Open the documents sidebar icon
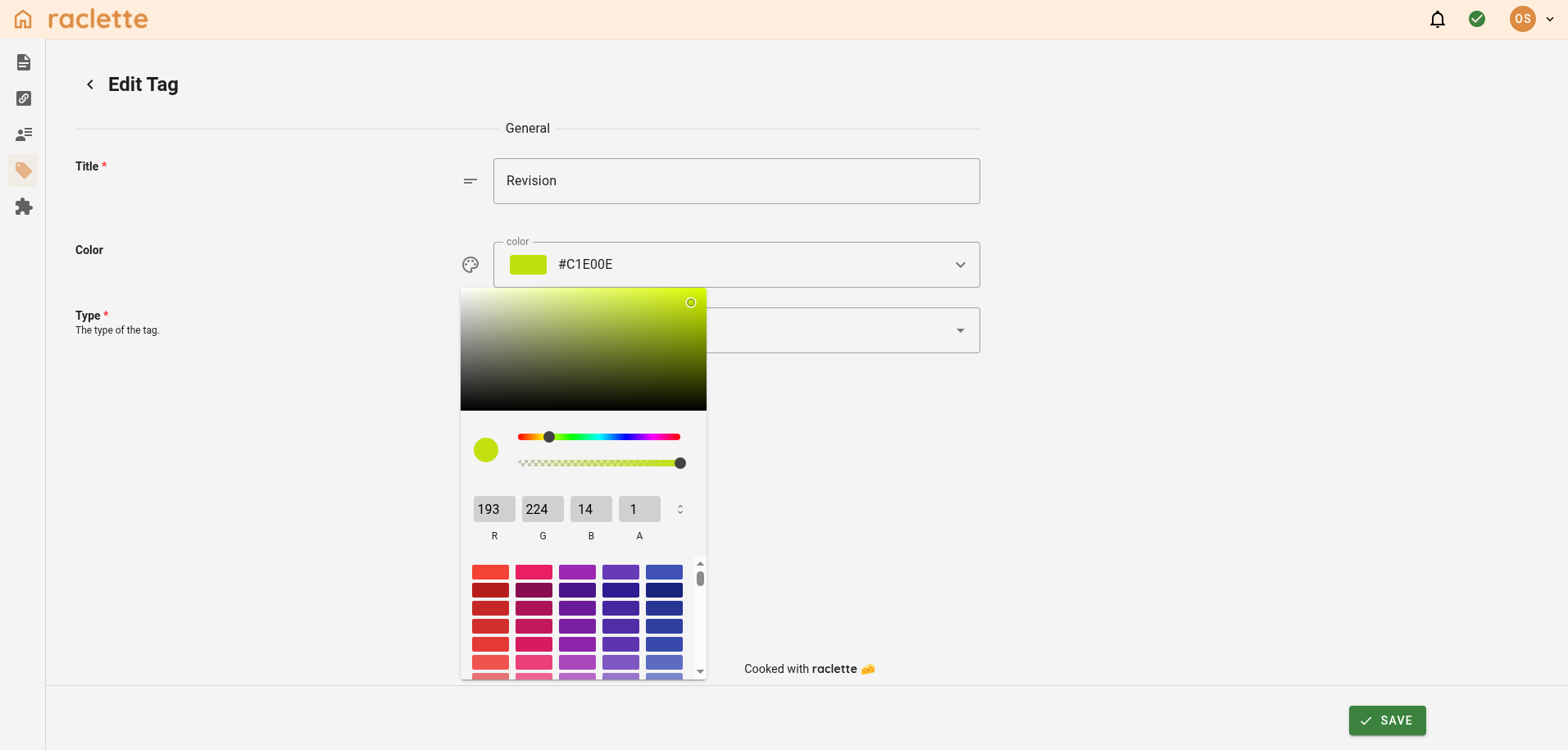The width and height of the screenshot is (1568, 750). [24, 62]
